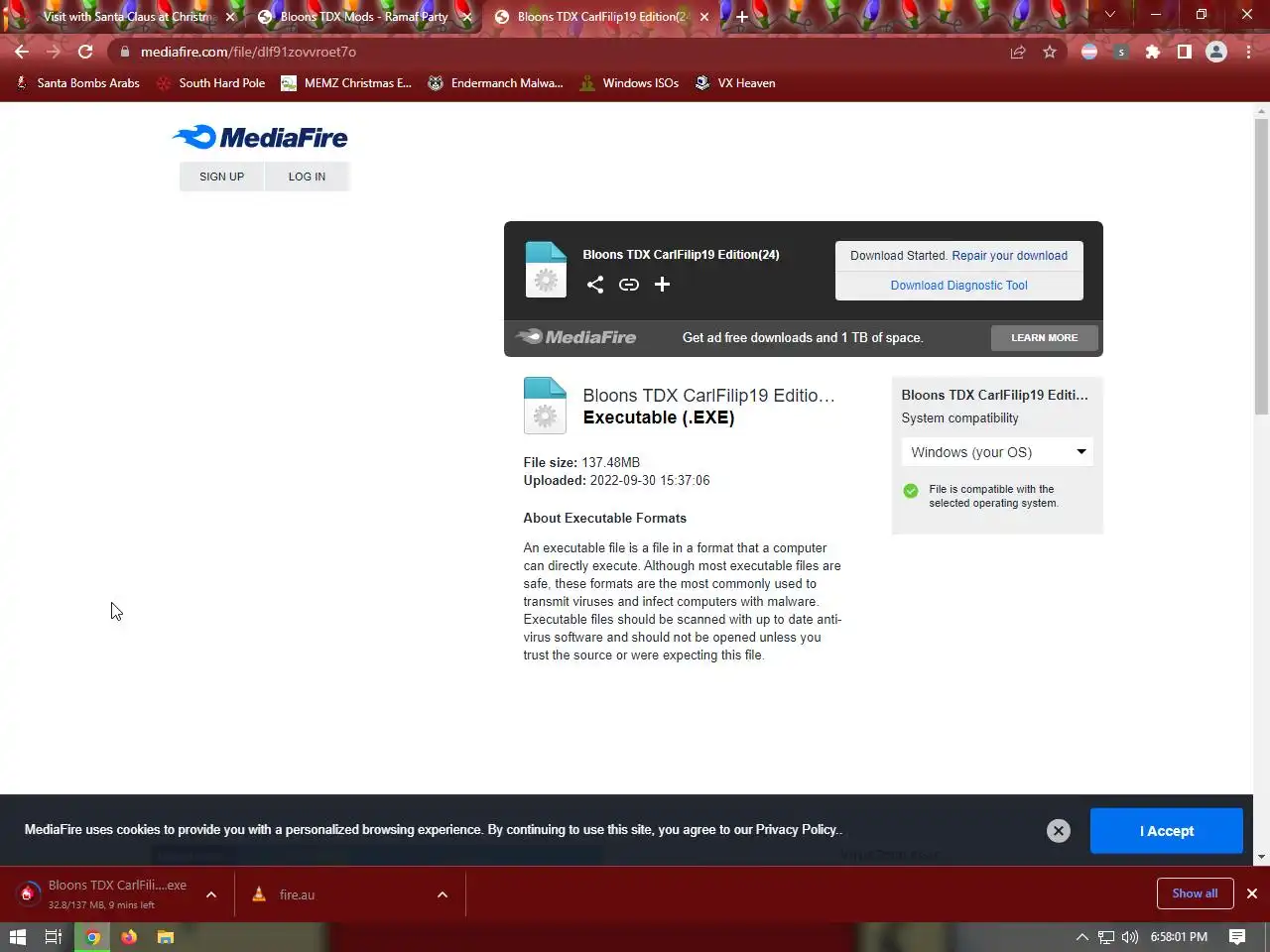Expand options for fire.au download
The width and height of the screenshot is (1270, 952).
tap(443, 894)
